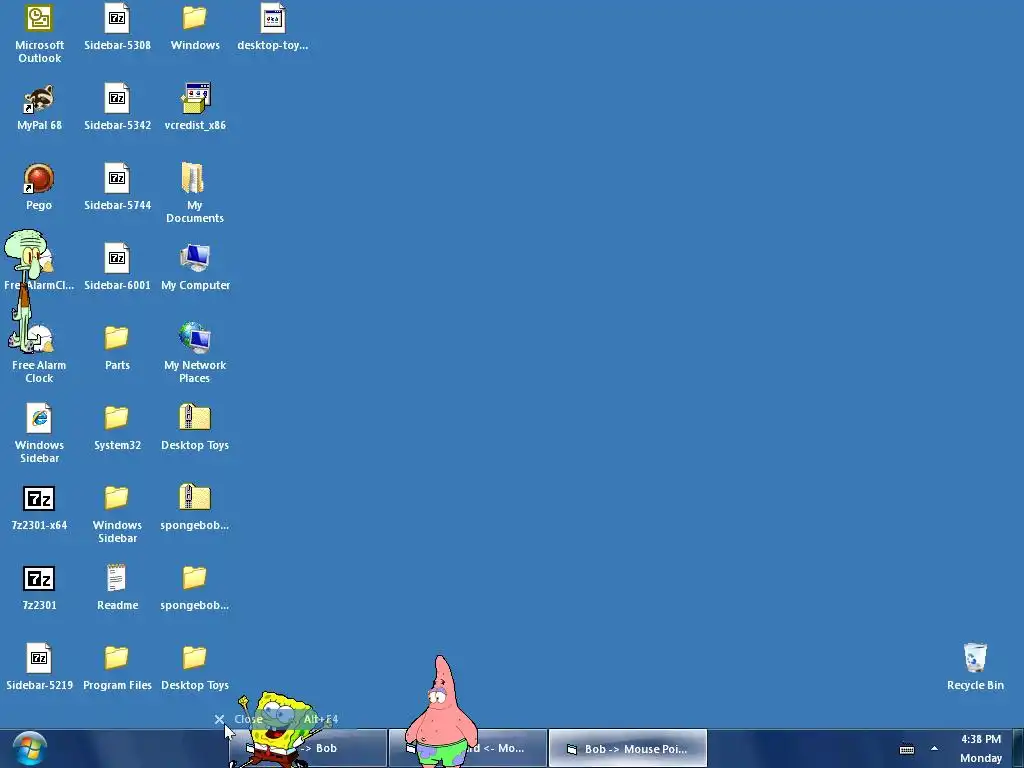Switch to the '-> Bob' taskbar window
Screen dimensions: 1024x768
[308, 749]
